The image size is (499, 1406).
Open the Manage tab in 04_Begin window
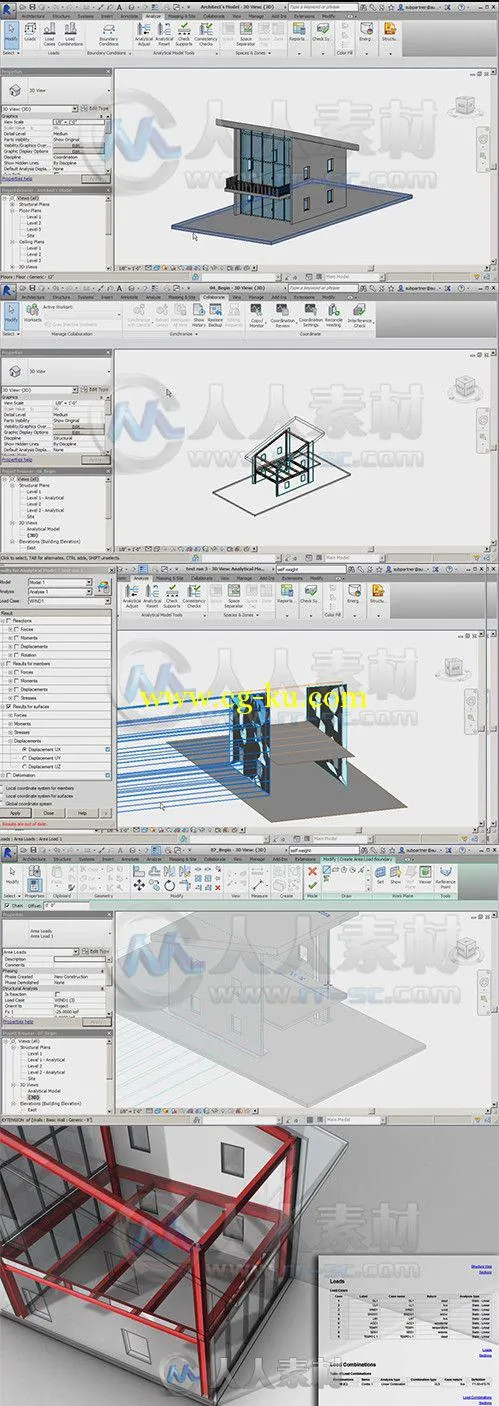[x=256, y=298]
